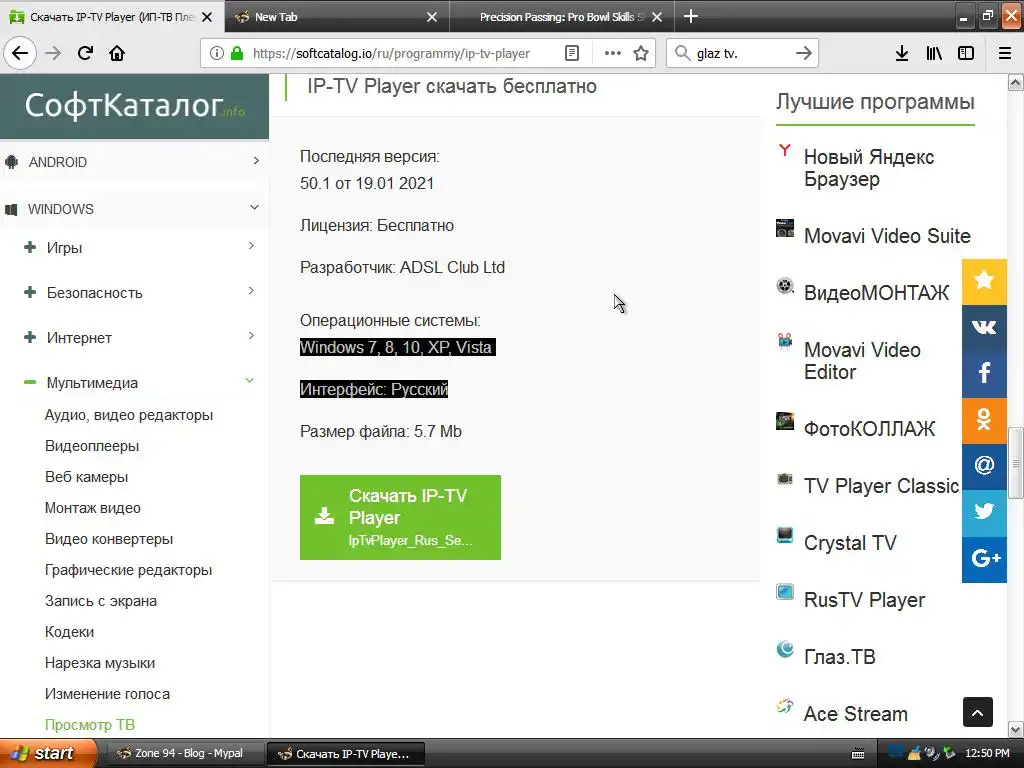The height and width of the screenshot is (768, 1024).
Task: Open a new browser tab
Action: 690,16
